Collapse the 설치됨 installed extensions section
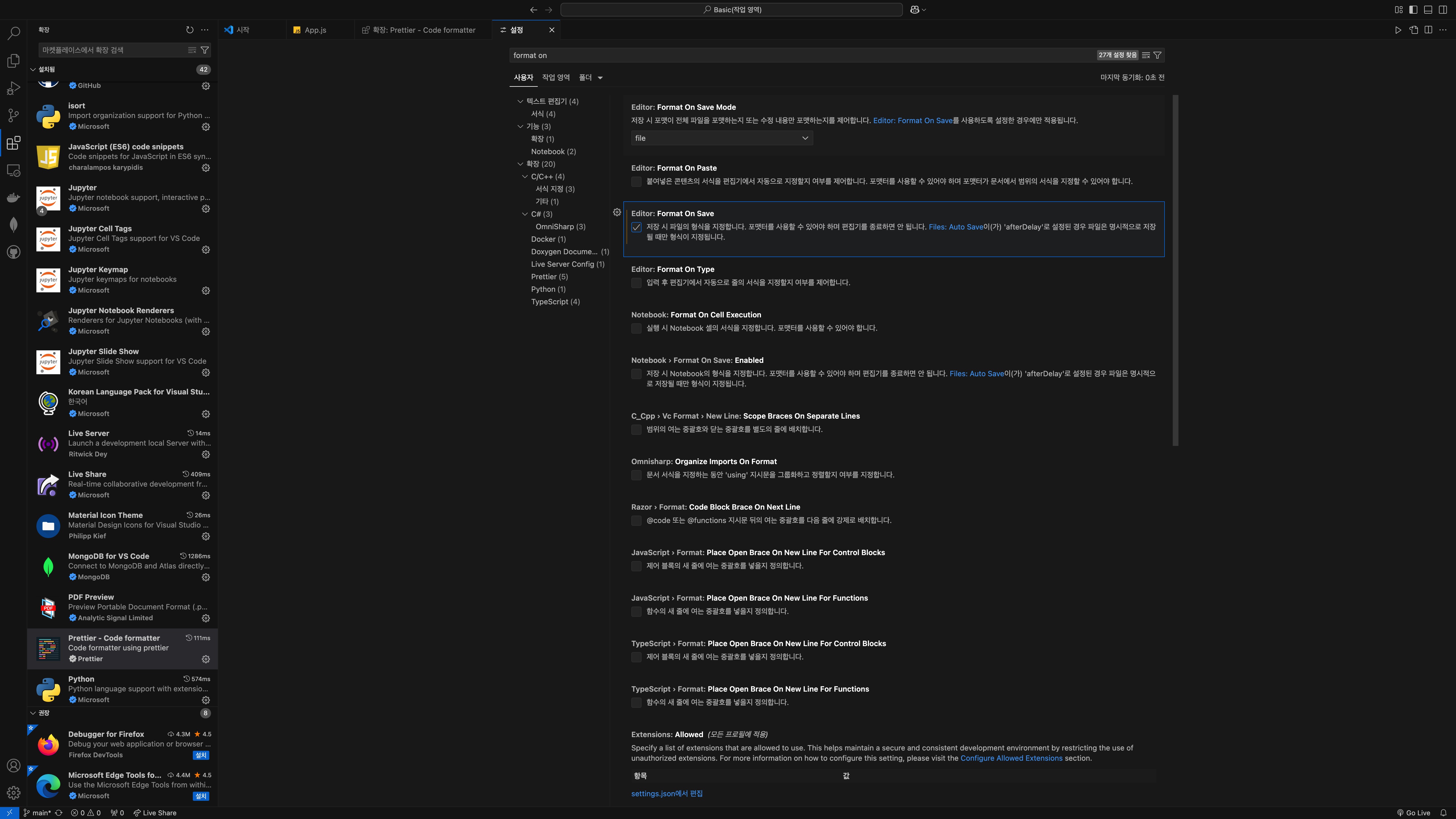The width and height of the screenshot is (1456, 819). 33,69
